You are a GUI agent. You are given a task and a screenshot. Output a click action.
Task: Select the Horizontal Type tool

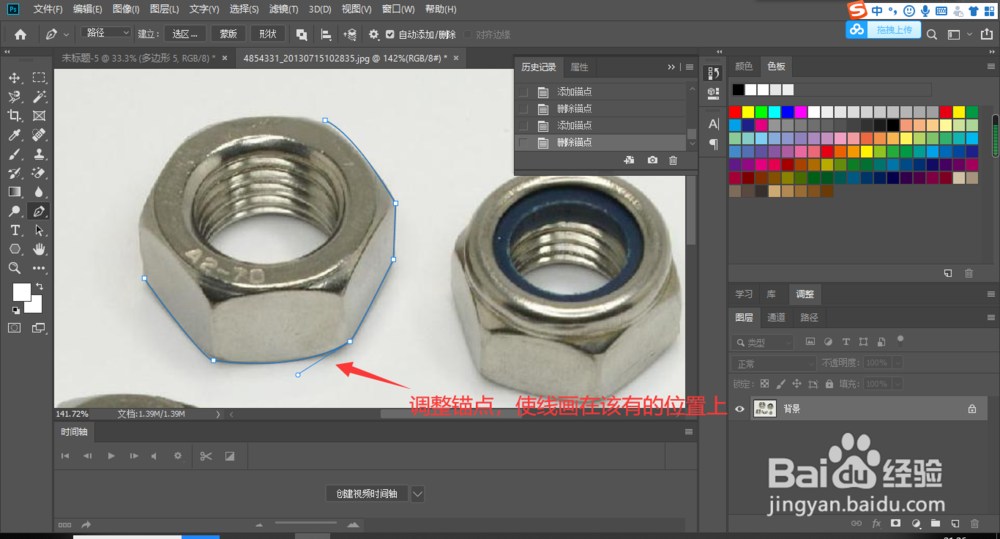pos(14,230)
